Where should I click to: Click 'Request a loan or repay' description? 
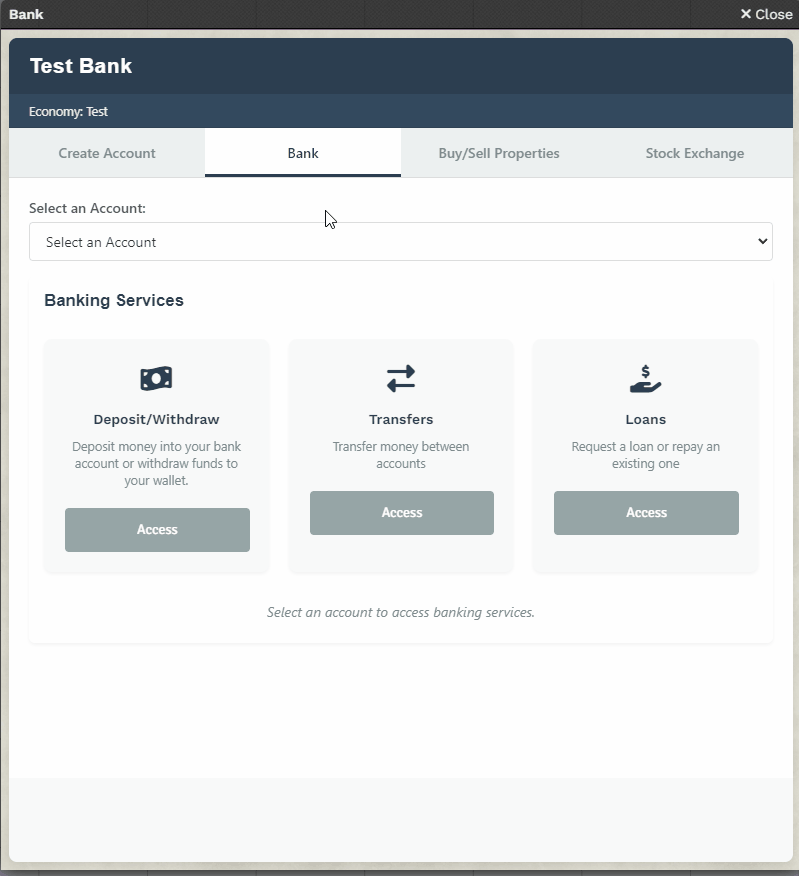click(645, 455)
